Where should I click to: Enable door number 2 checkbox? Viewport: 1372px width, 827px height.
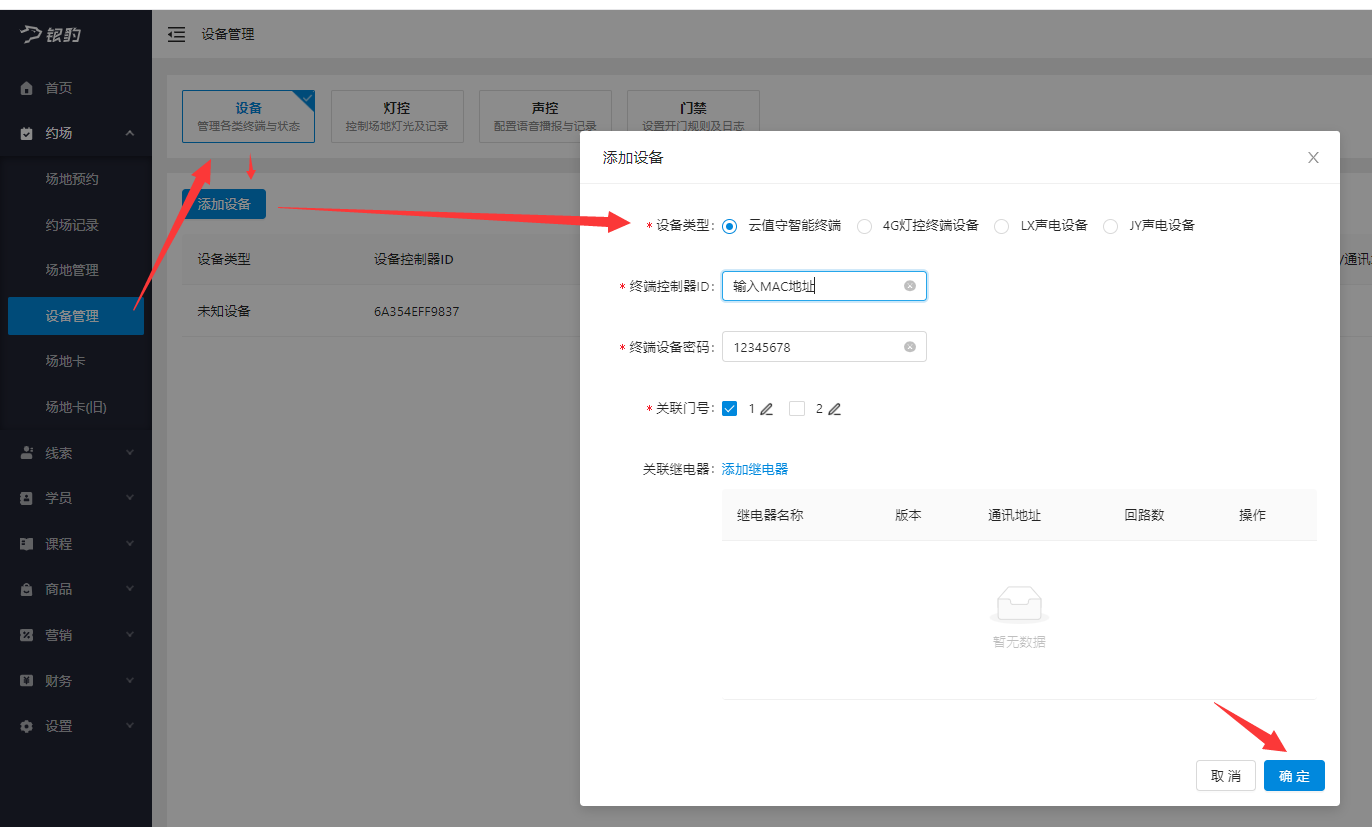(x=797, y=409)
